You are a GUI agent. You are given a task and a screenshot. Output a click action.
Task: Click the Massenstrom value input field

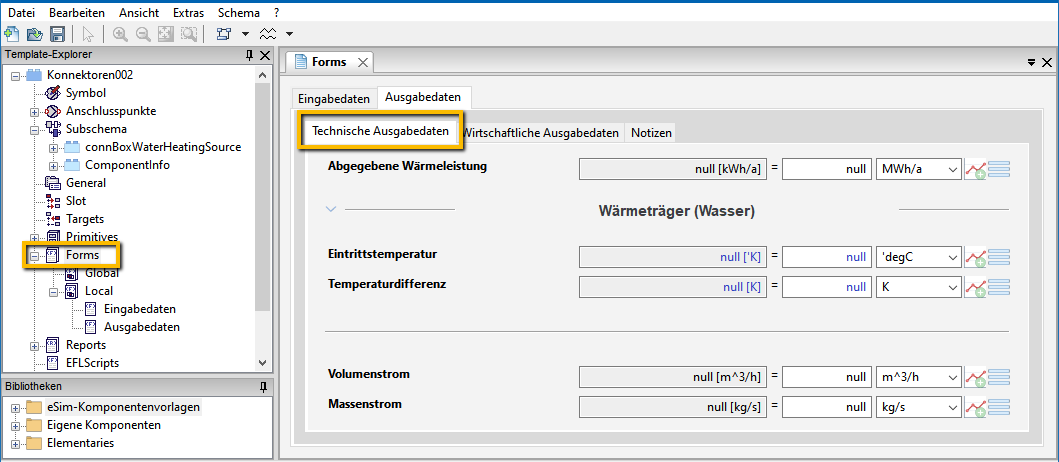click(x=827, y=407)
